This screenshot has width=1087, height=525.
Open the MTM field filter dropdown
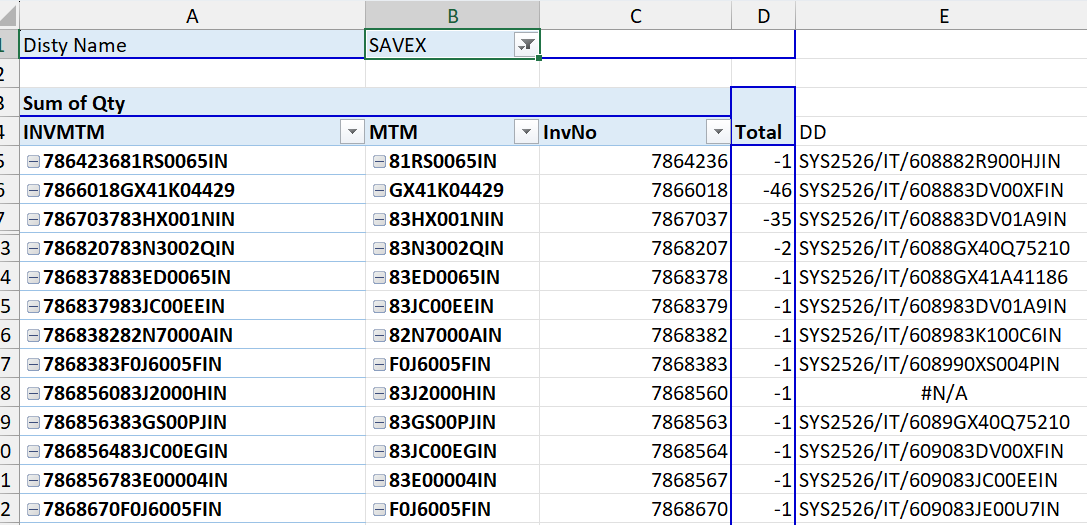point(526,133)
